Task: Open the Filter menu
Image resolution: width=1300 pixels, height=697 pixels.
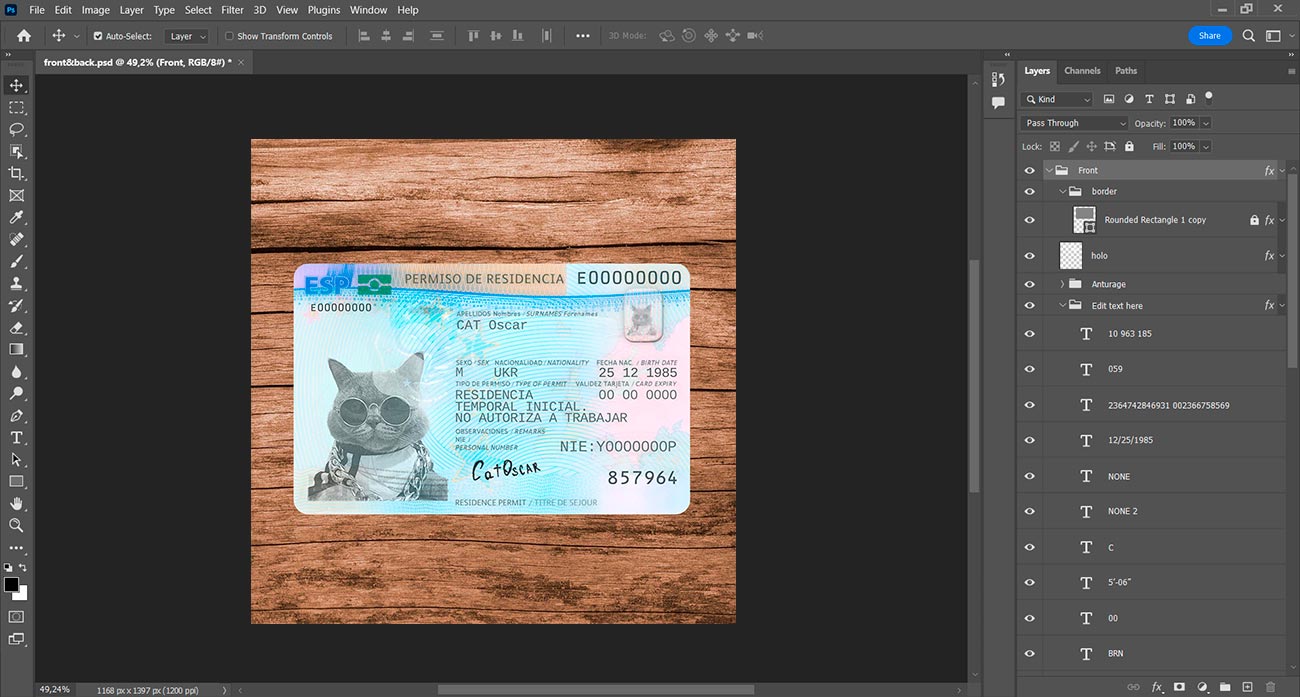Action: 232,10
